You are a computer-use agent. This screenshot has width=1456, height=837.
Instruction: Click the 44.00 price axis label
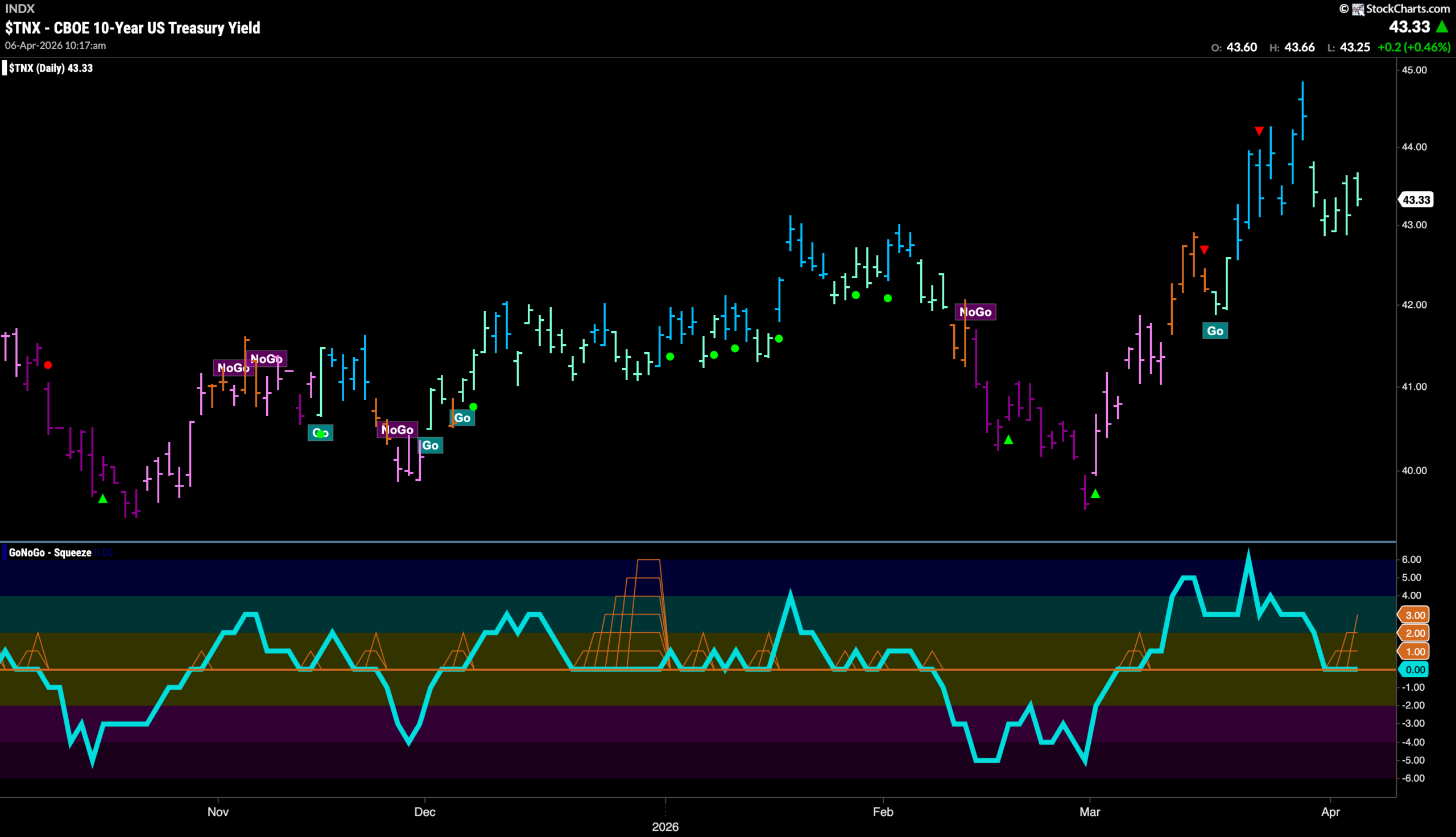1414,147
